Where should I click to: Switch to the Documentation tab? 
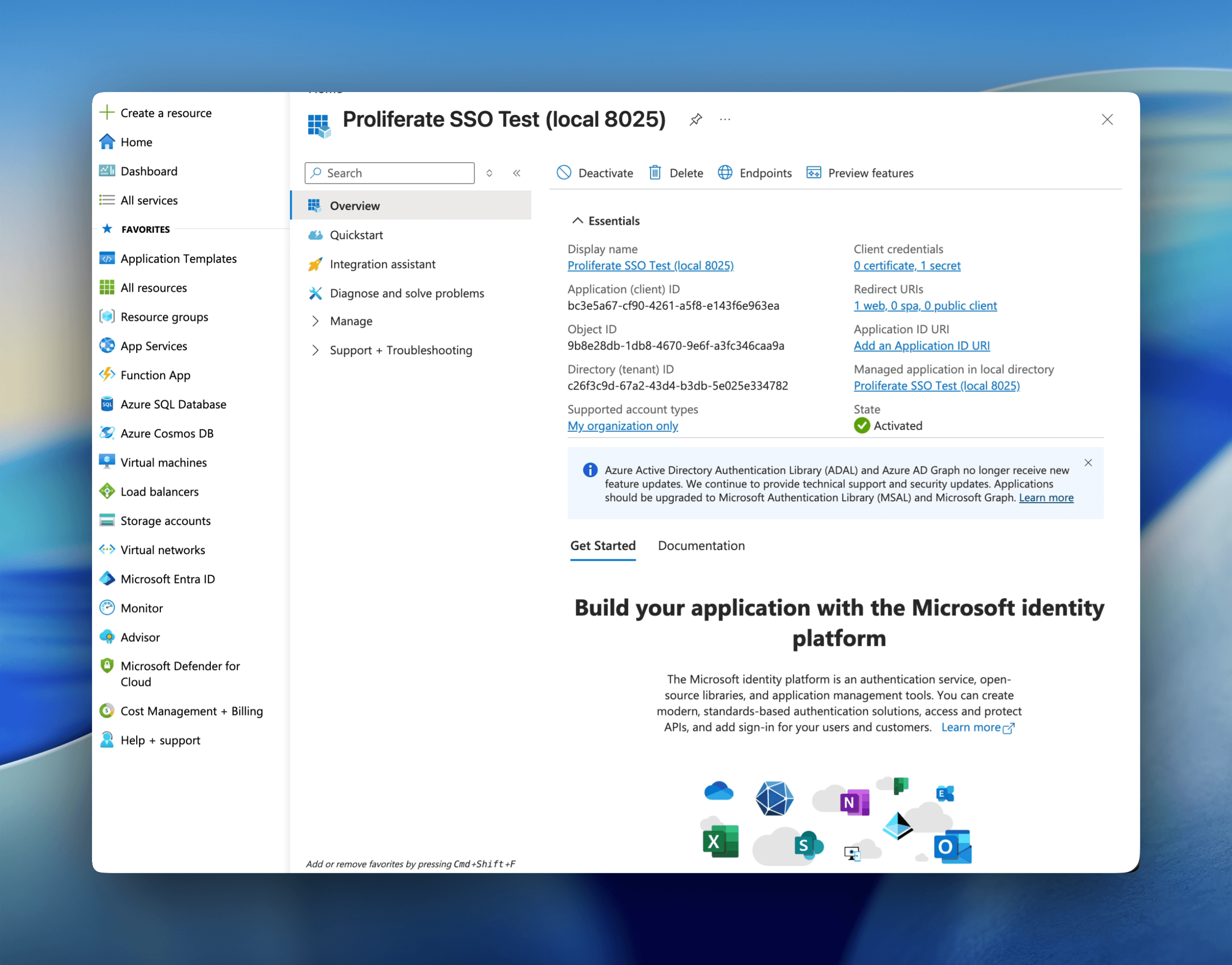(x=701, y=545)
